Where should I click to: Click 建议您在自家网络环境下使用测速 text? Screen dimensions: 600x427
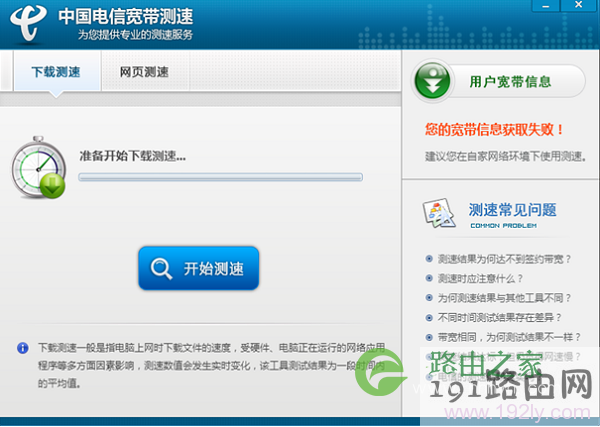click(505, 156)
